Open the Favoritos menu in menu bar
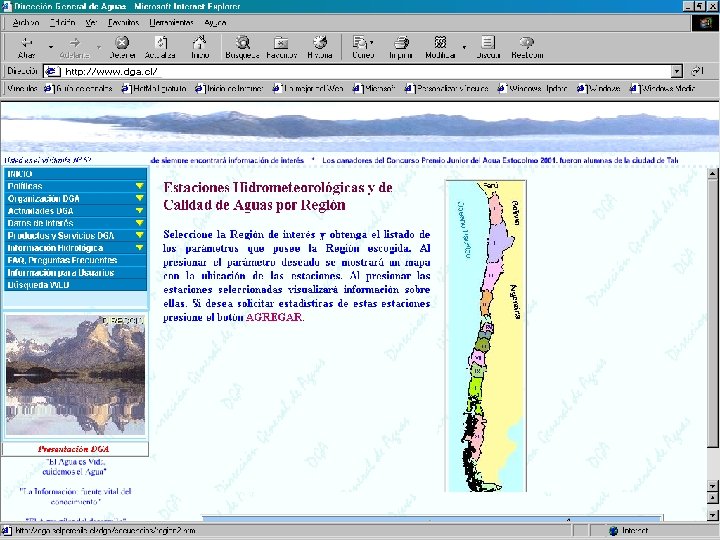 tap(123, 22)
